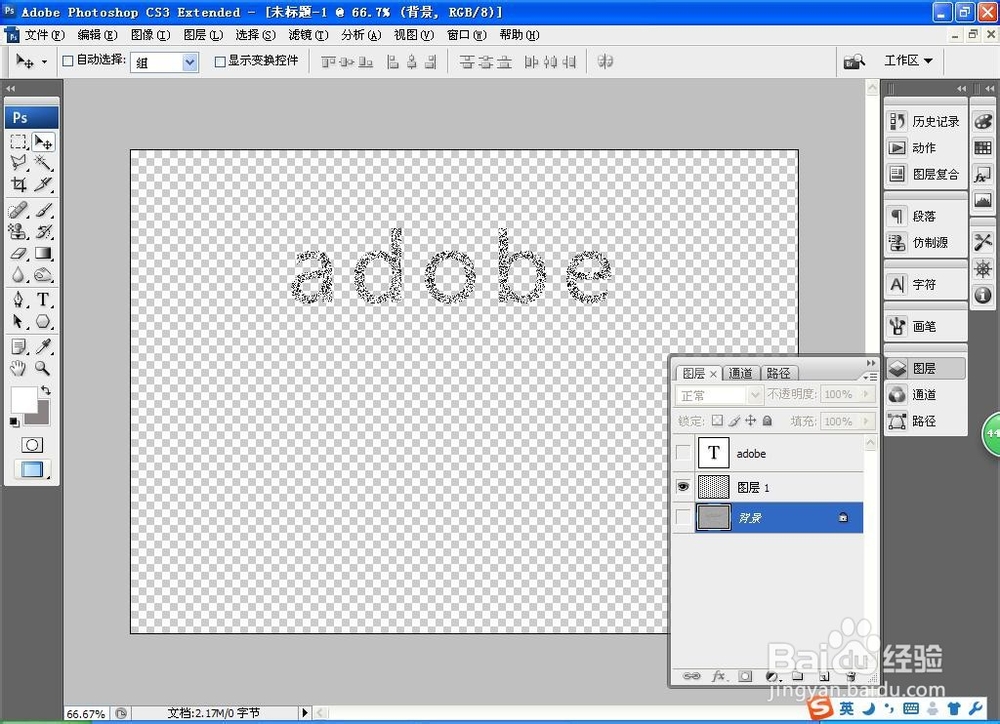1000x724 pixels.
Task: Select the Clone Stamp tool
Action: coord(18,232)
